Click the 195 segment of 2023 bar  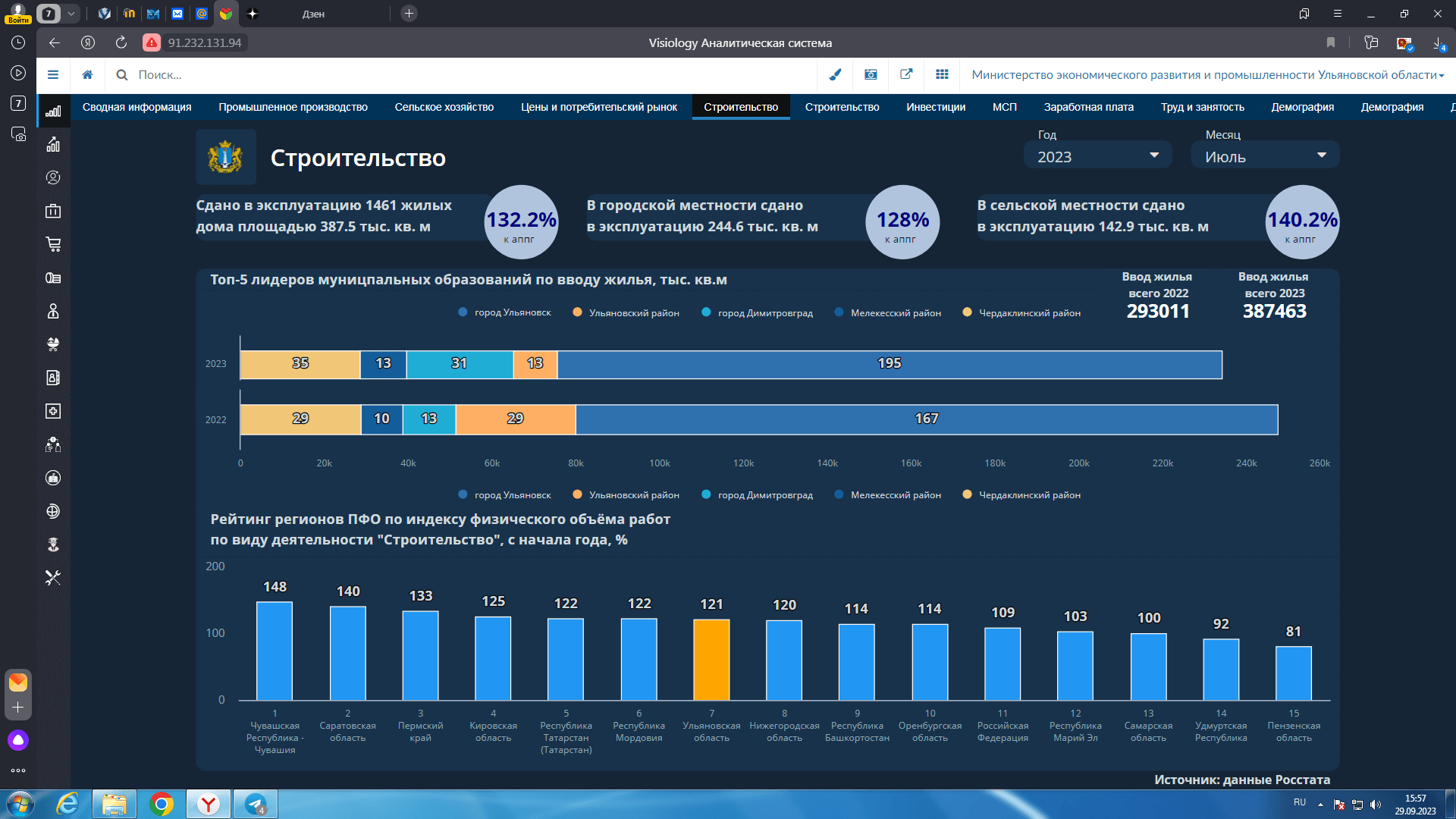pyautogui.click(x=890, y=364)
